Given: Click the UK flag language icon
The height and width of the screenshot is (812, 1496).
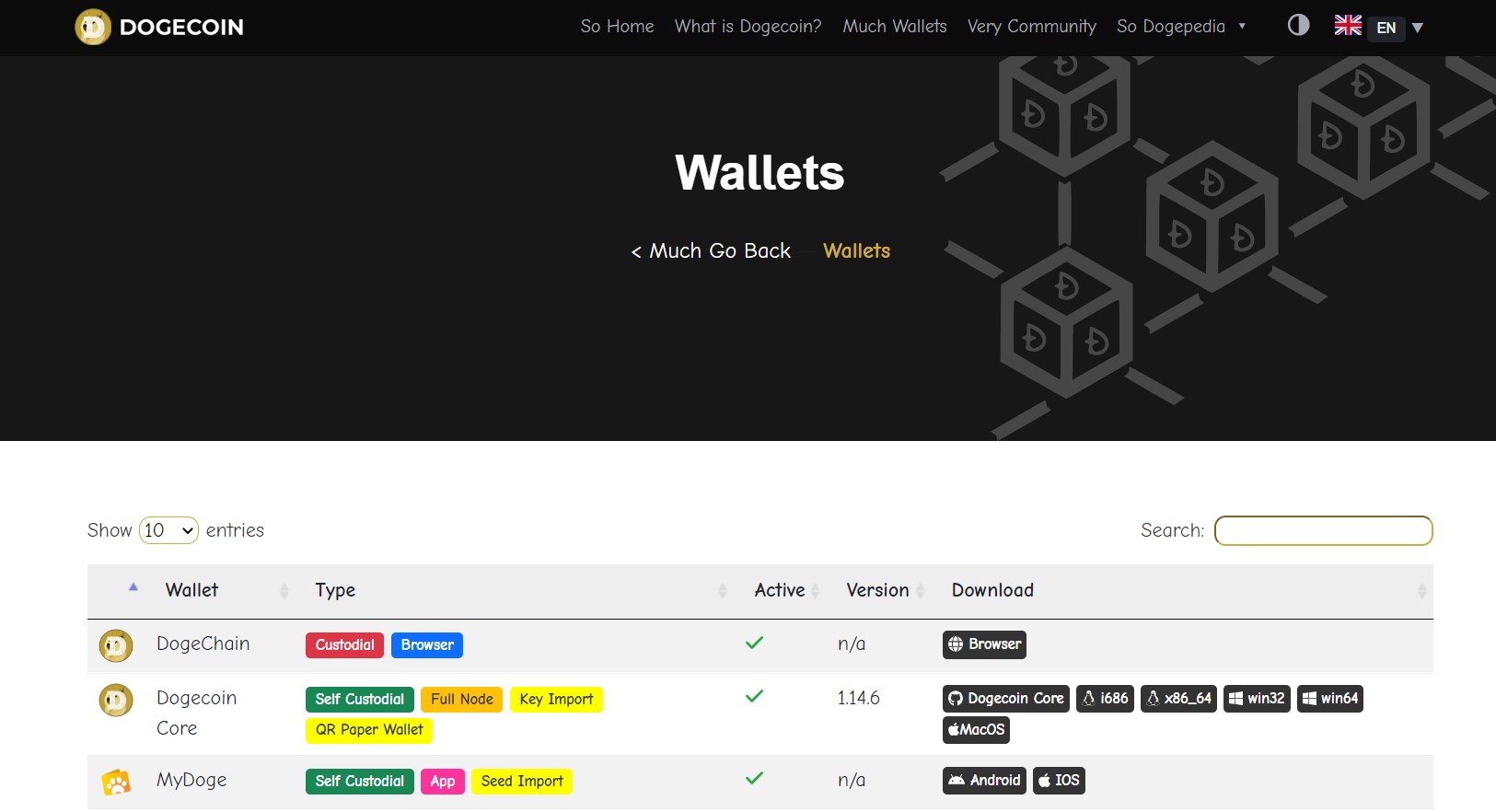Looking at the screenshot, I should 1348,26.
